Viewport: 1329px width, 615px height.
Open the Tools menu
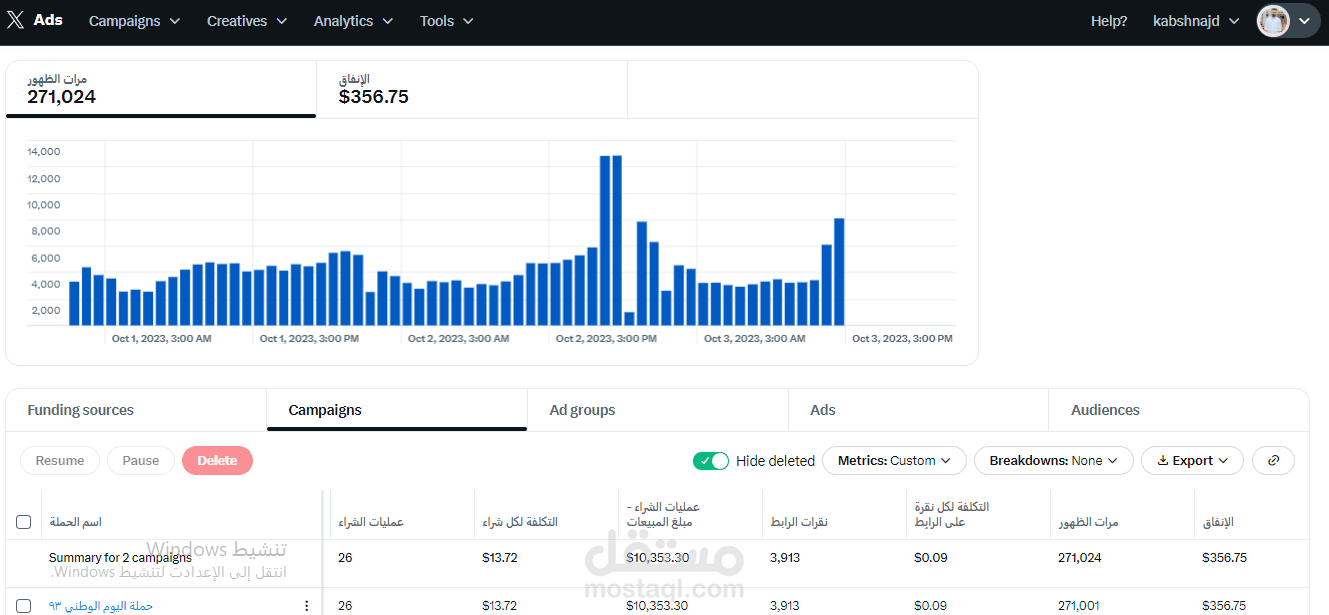(447, 21)
